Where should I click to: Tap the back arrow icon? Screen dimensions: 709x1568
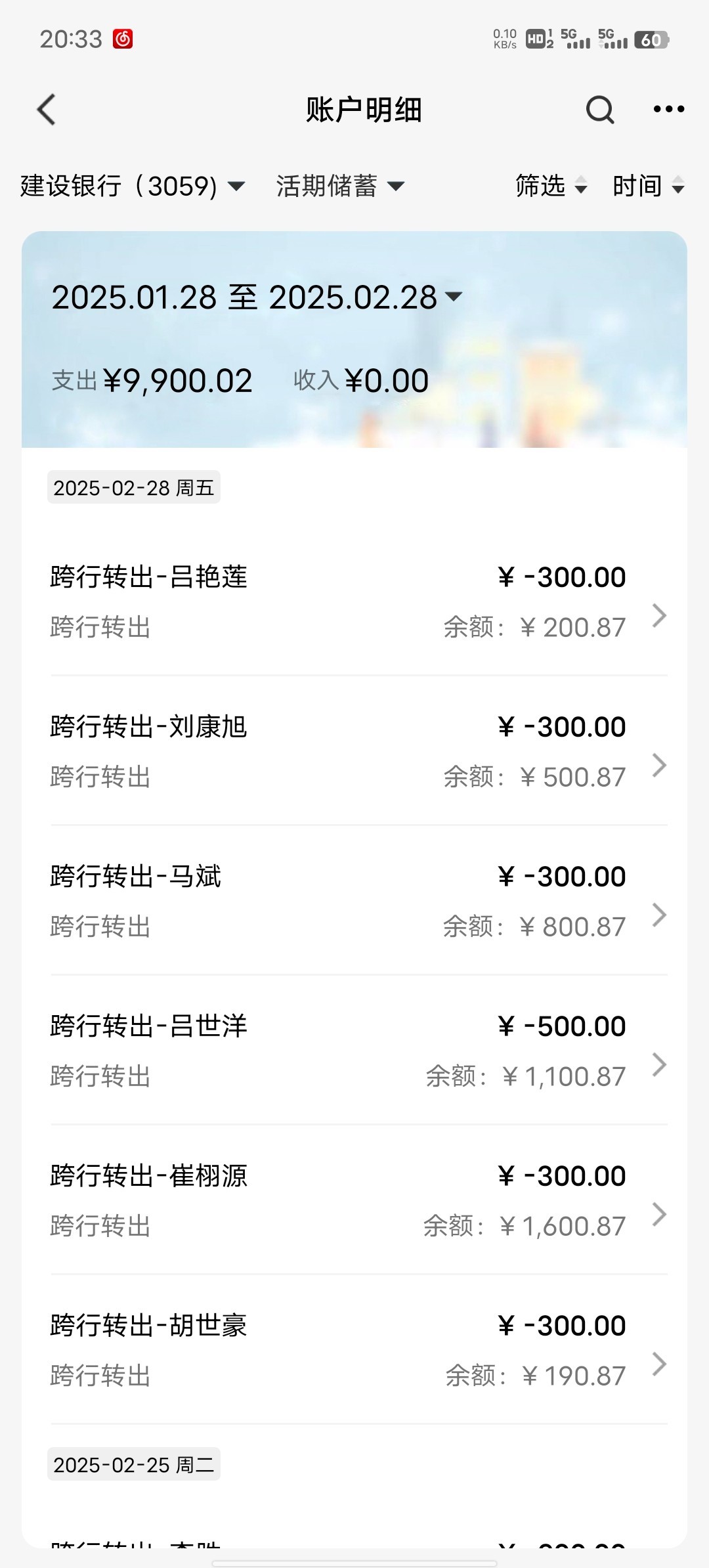click(x=46, y=109)
